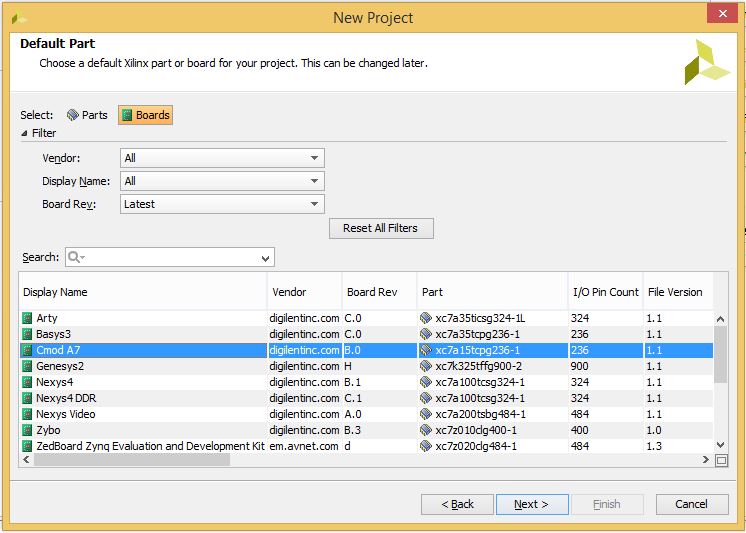Screen dimensions: 746x533
Task: Click Reset All Filters button
Action: (381, 228)
